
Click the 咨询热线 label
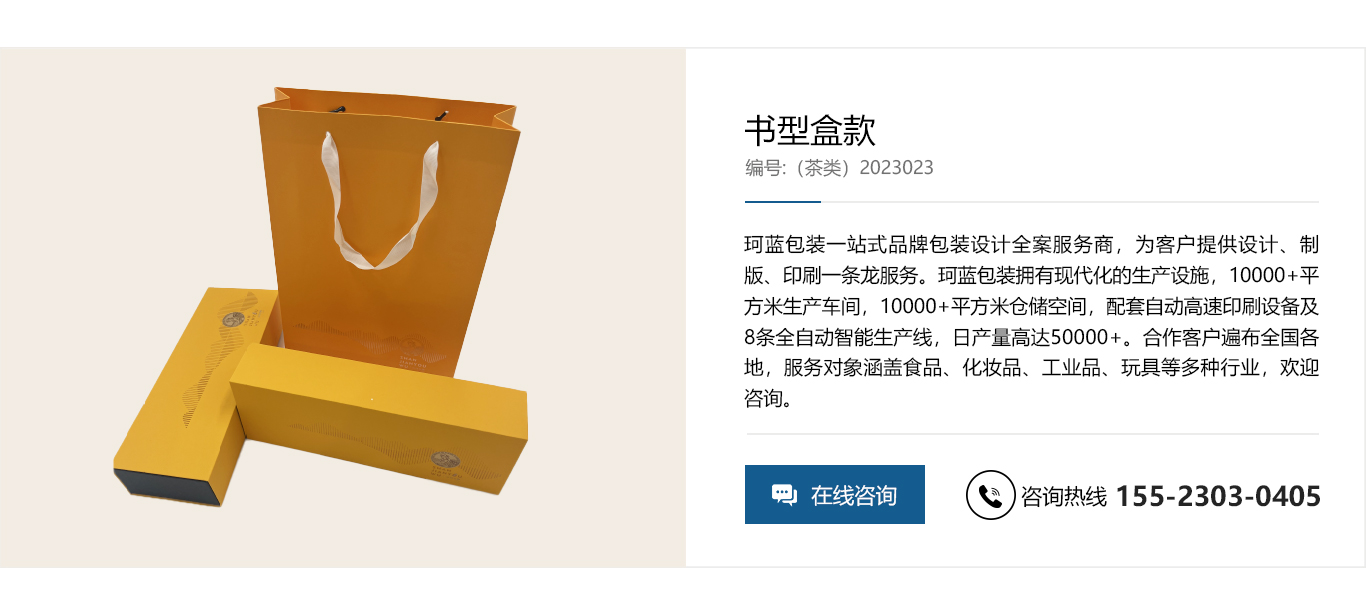tap(1064, 496)
